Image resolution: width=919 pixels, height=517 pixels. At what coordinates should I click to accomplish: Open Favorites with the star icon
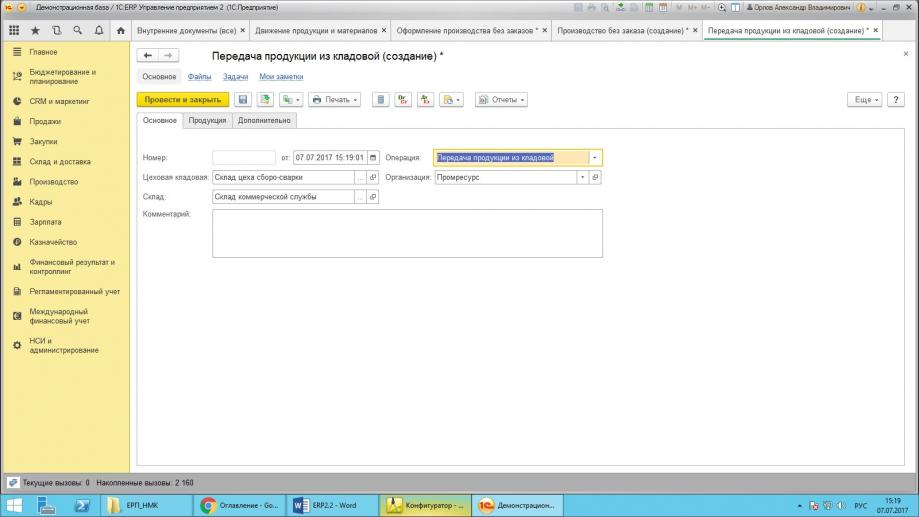coord(35,31)
